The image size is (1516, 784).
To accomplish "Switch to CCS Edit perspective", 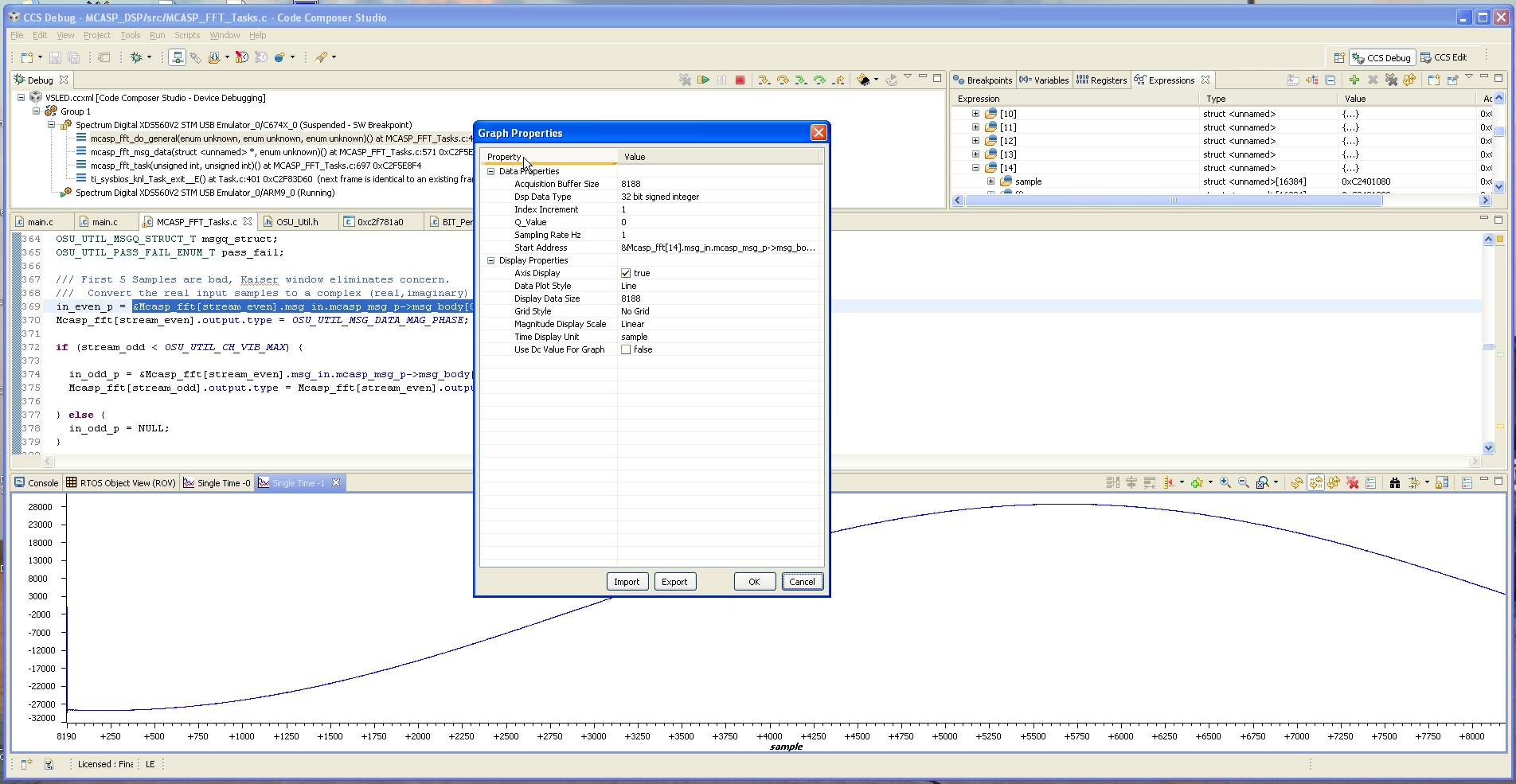I will tap(1444, 57).
